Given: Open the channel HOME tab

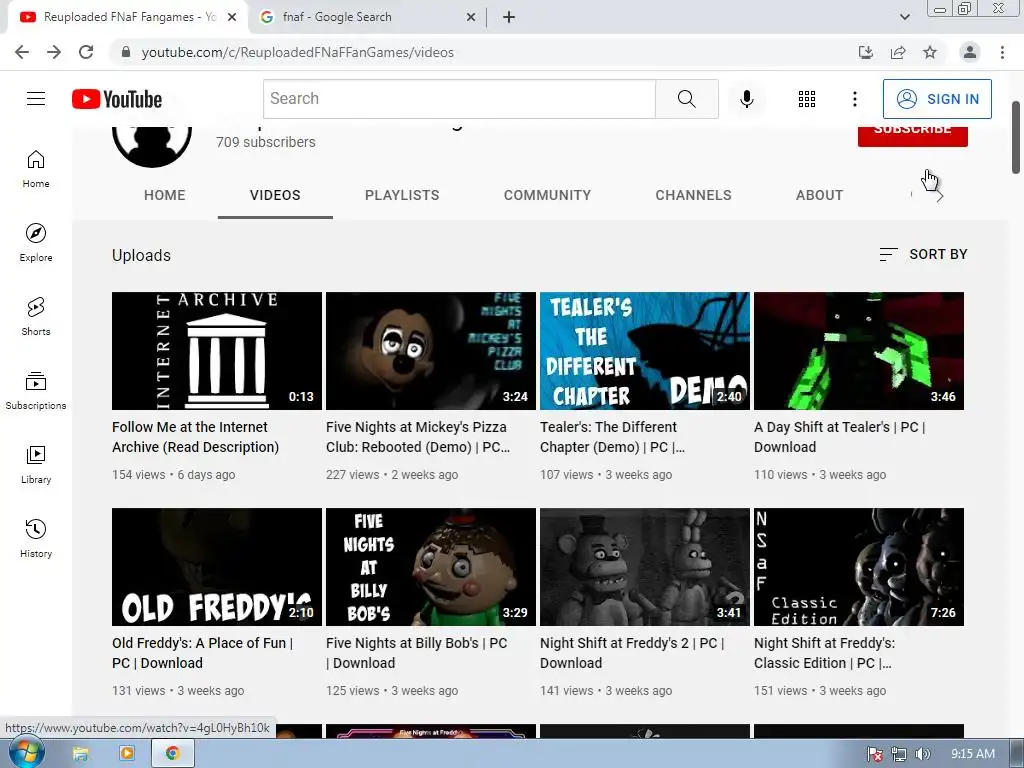Looking at the screenshot, I should (x=165, y=195).
